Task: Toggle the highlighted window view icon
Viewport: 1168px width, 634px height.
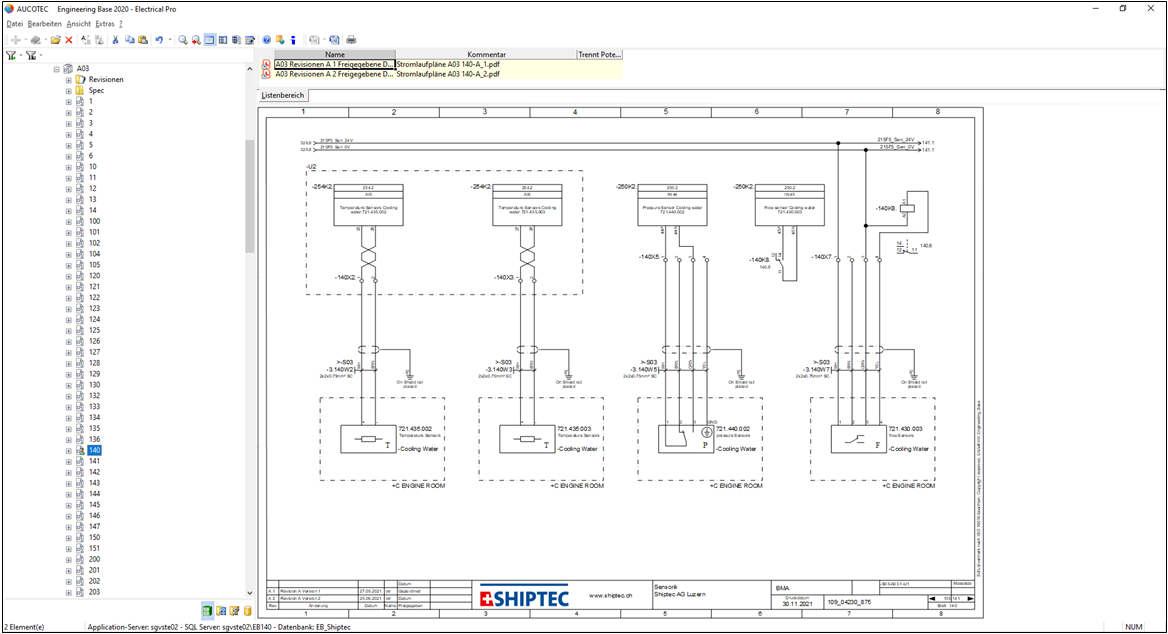Action: pos(209,39)
